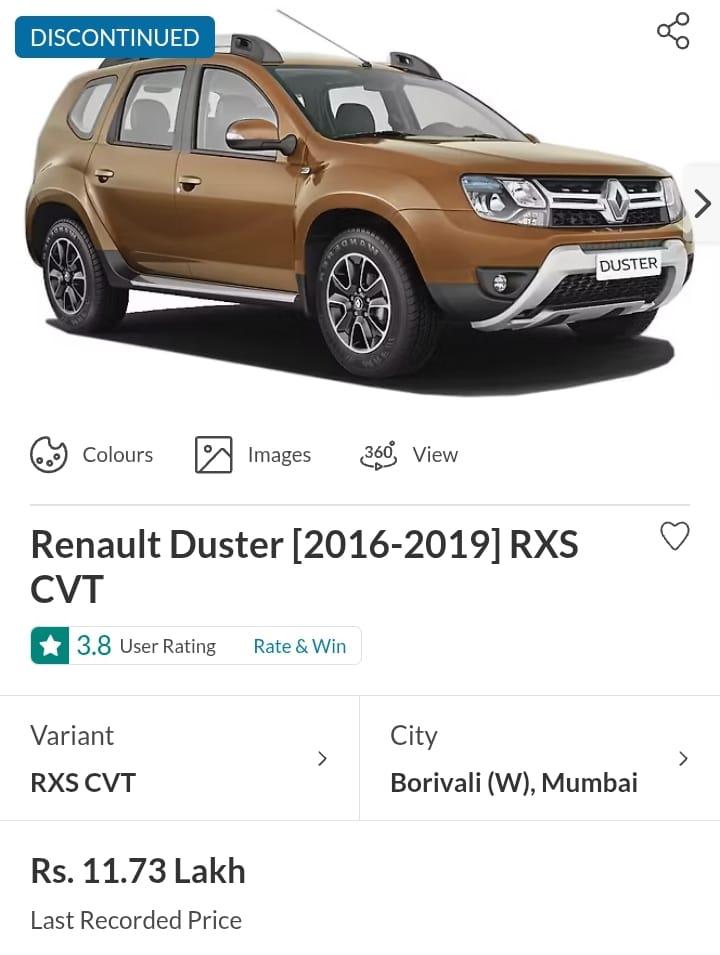
Task: Click the Rate & Win link
Action: [x=300, y=646]
